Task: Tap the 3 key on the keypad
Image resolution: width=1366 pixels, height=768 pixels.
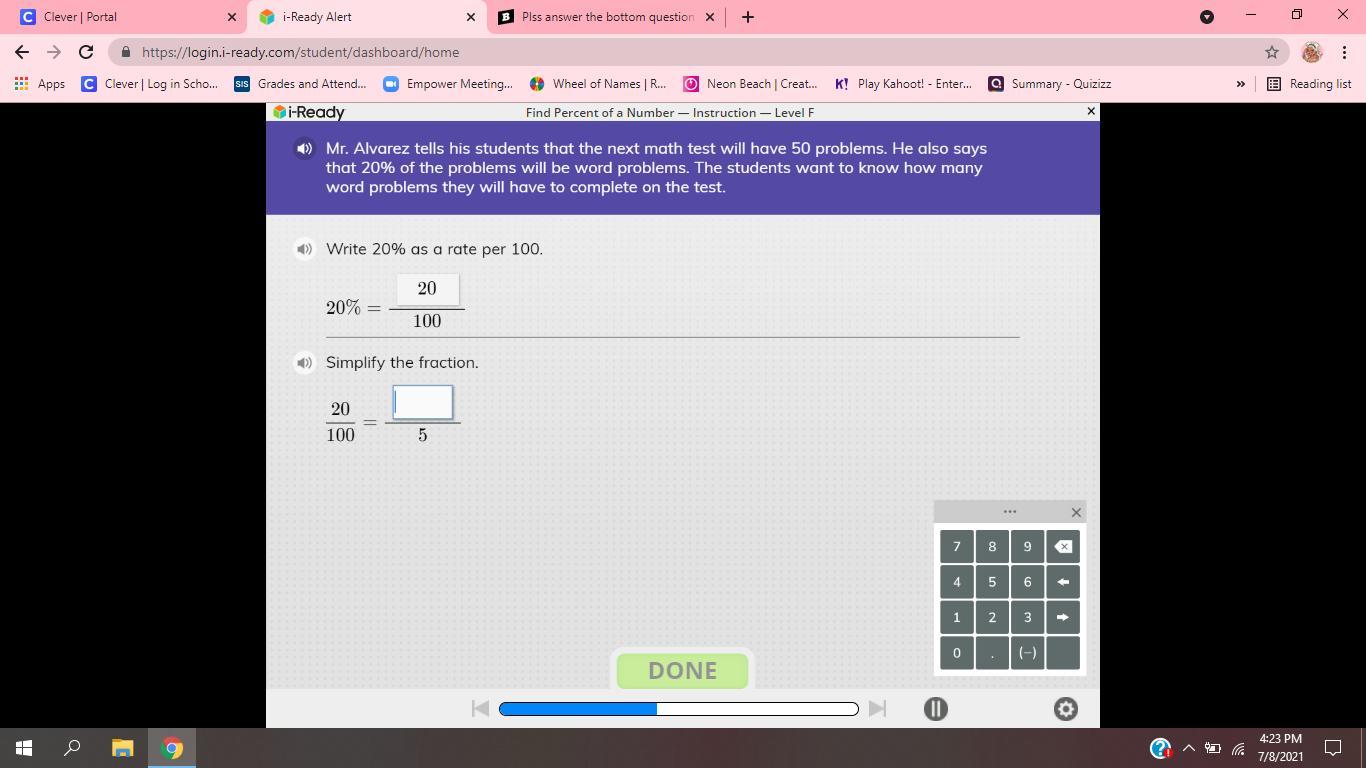Action: pos(1027,617)
